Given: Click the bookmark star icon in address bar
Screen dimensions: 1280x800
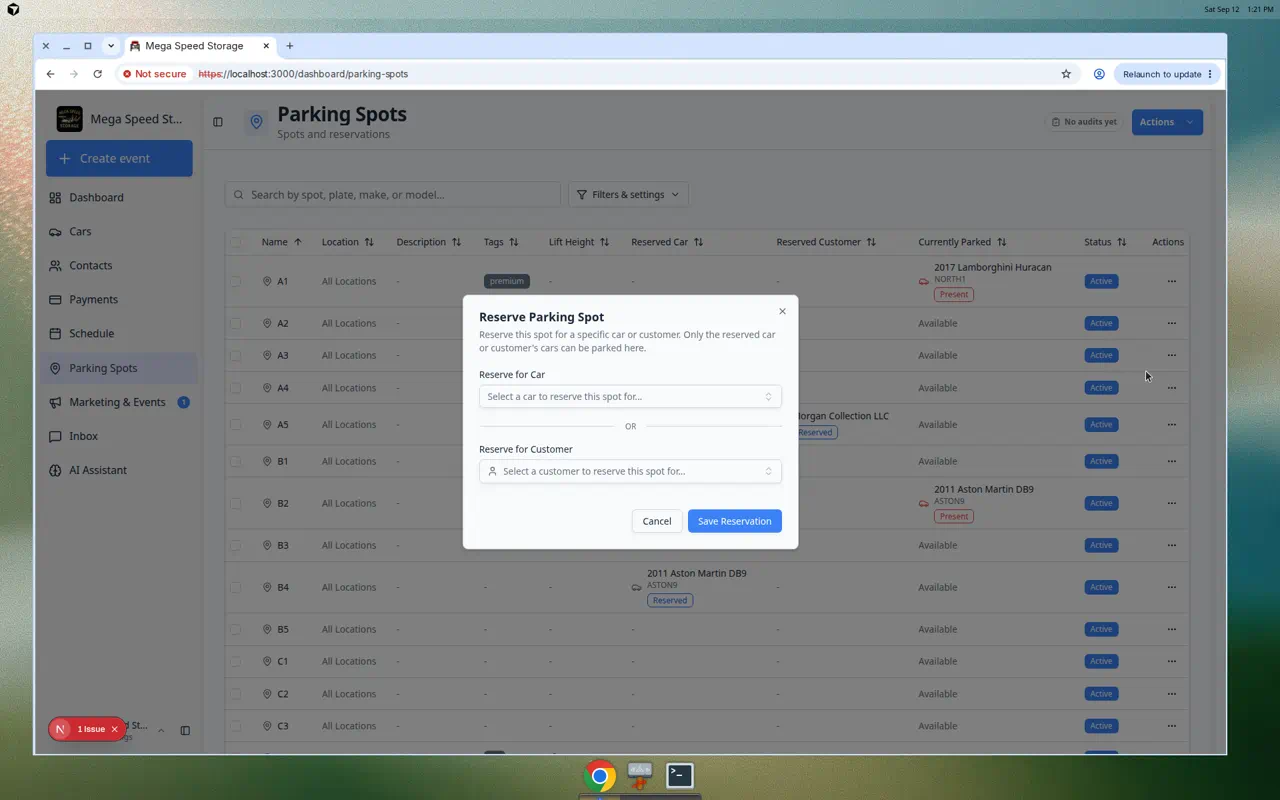Looking at the screenshot, I should (1066, 74).
